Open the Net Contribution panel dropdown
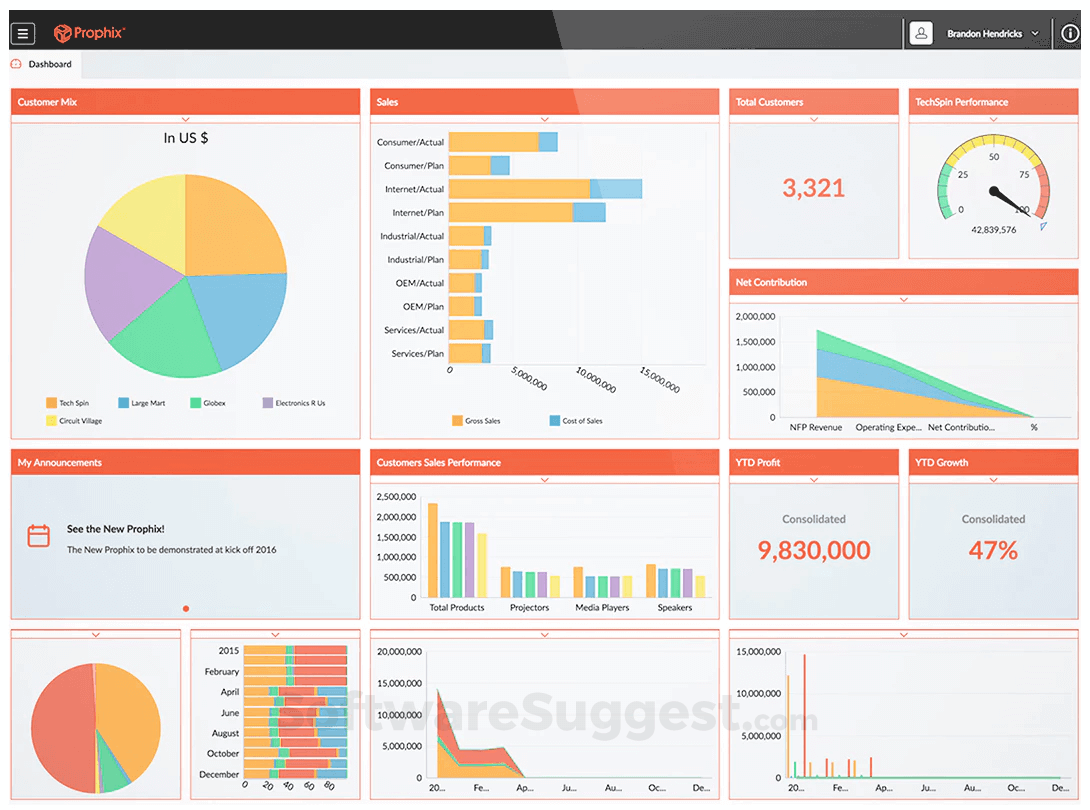 903,298
